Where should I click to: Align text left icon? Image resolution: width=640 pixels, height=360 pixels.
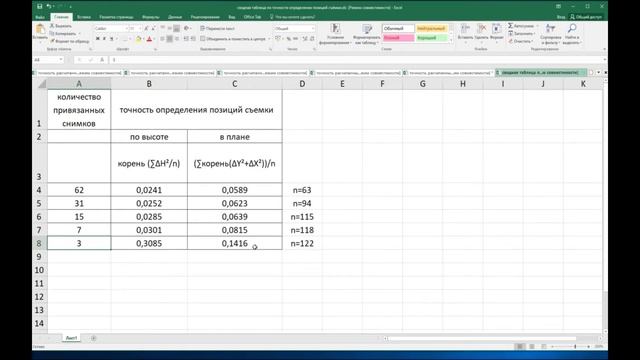162,39
